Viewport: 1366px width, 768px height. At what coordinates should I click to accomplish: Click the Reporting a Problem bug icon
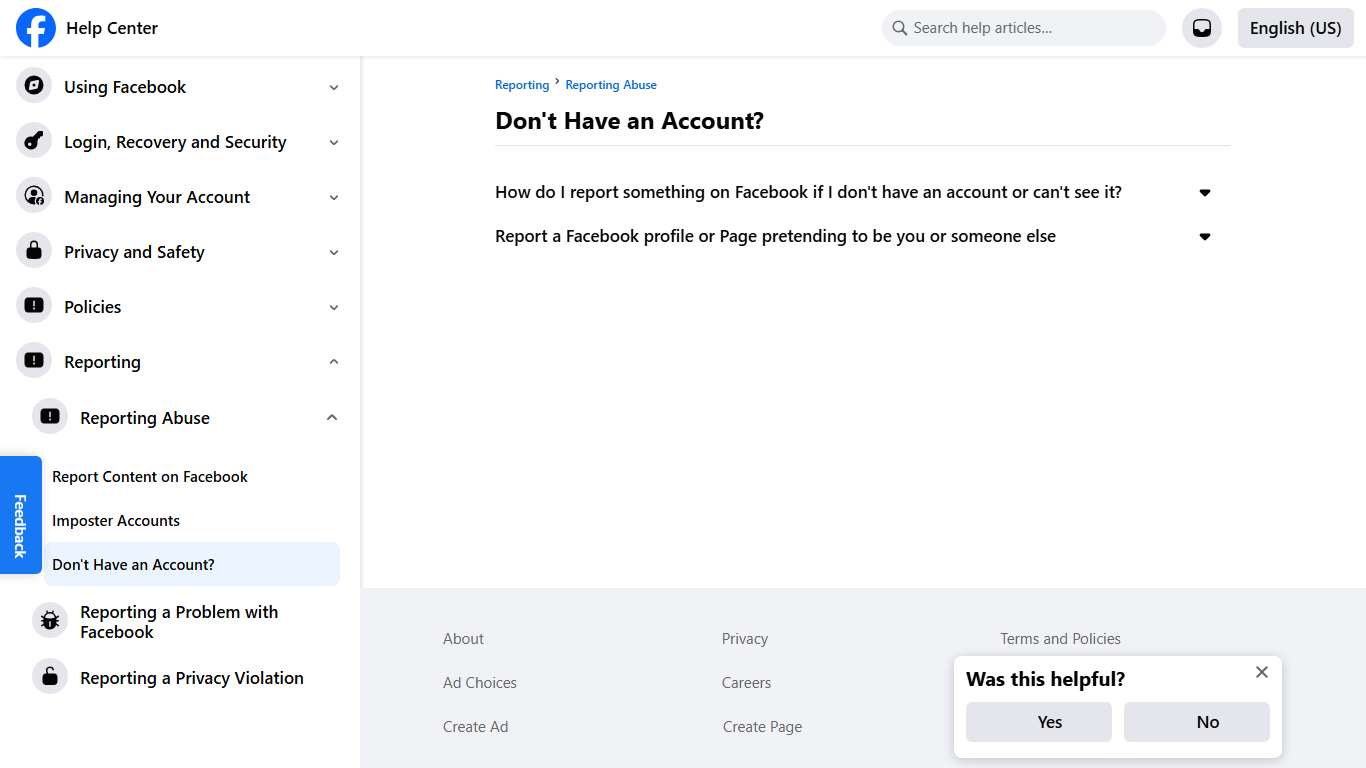coord(49,620)
